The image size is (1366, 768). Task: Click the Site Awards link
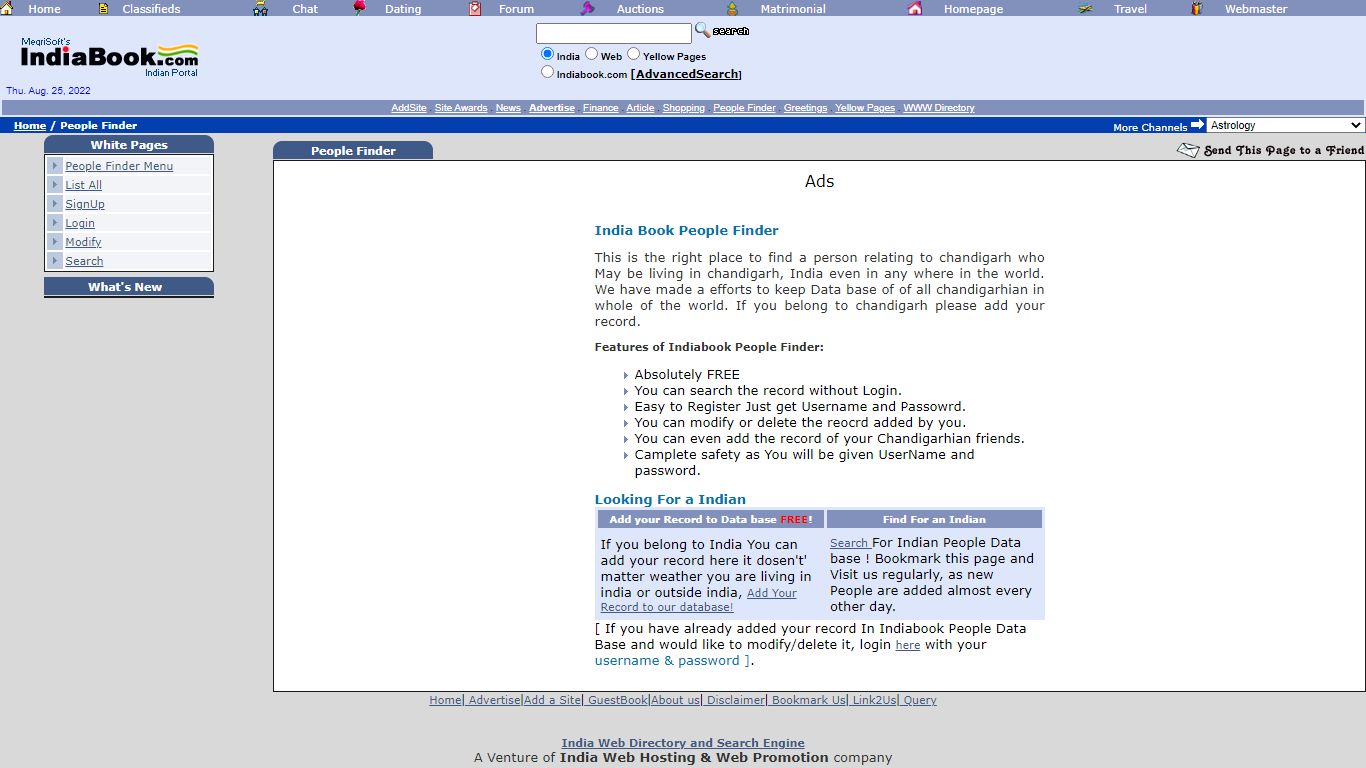461,108
